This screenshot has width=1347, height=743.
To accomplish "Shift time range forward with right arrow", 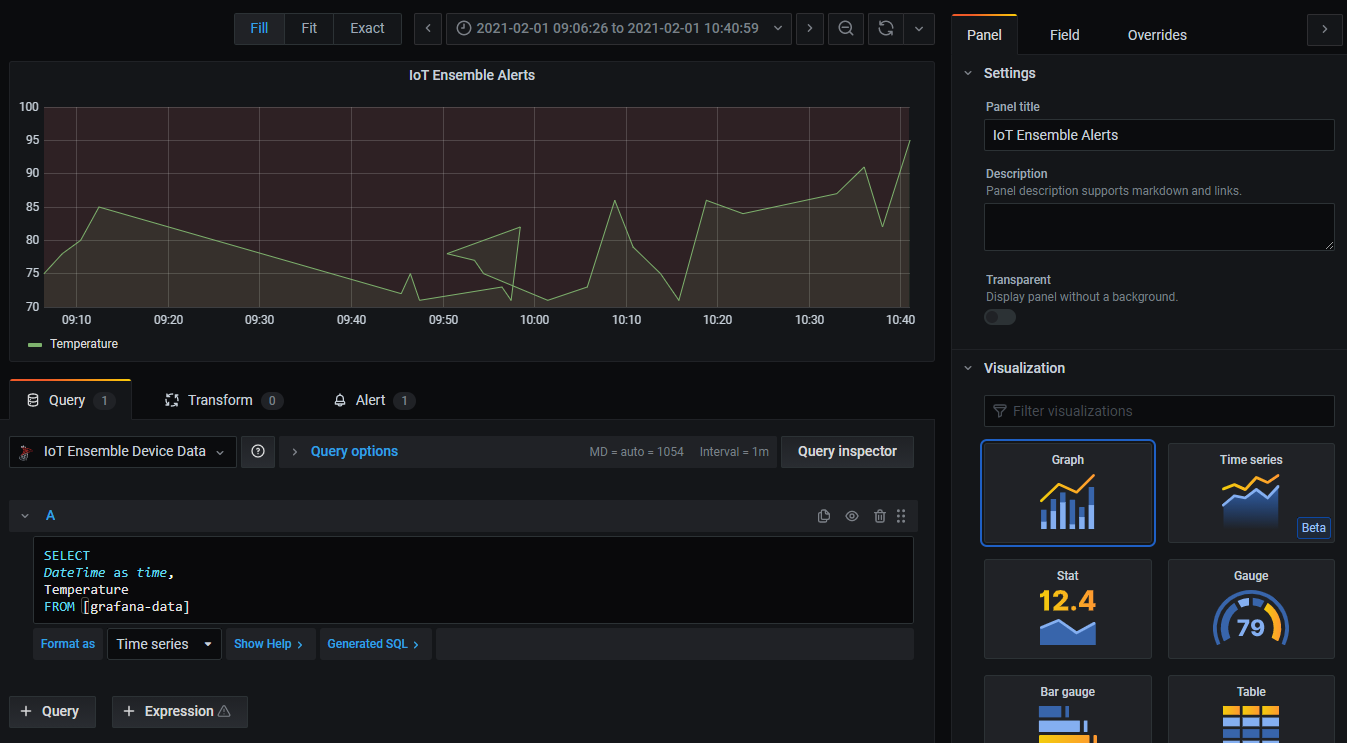I will (809, 28).
